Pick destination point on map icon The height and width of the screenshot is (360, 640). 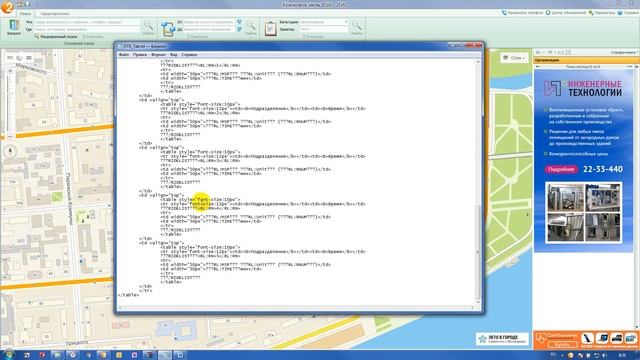(x=239, y=29)
